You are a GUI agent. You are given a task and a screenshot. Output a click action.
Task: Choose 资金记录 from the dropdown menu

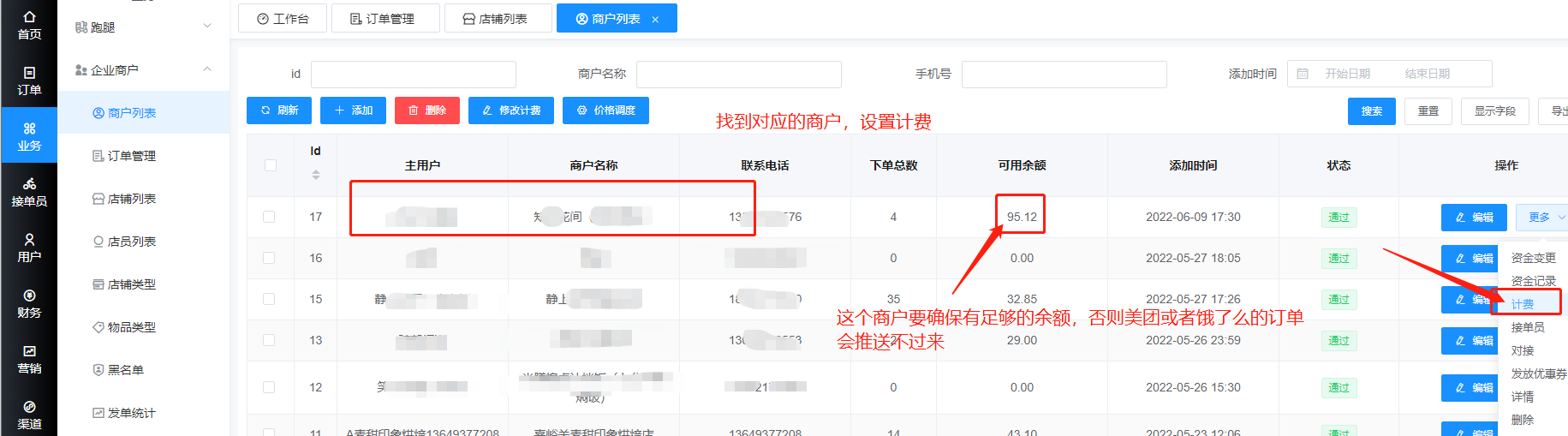point(1533,281)
